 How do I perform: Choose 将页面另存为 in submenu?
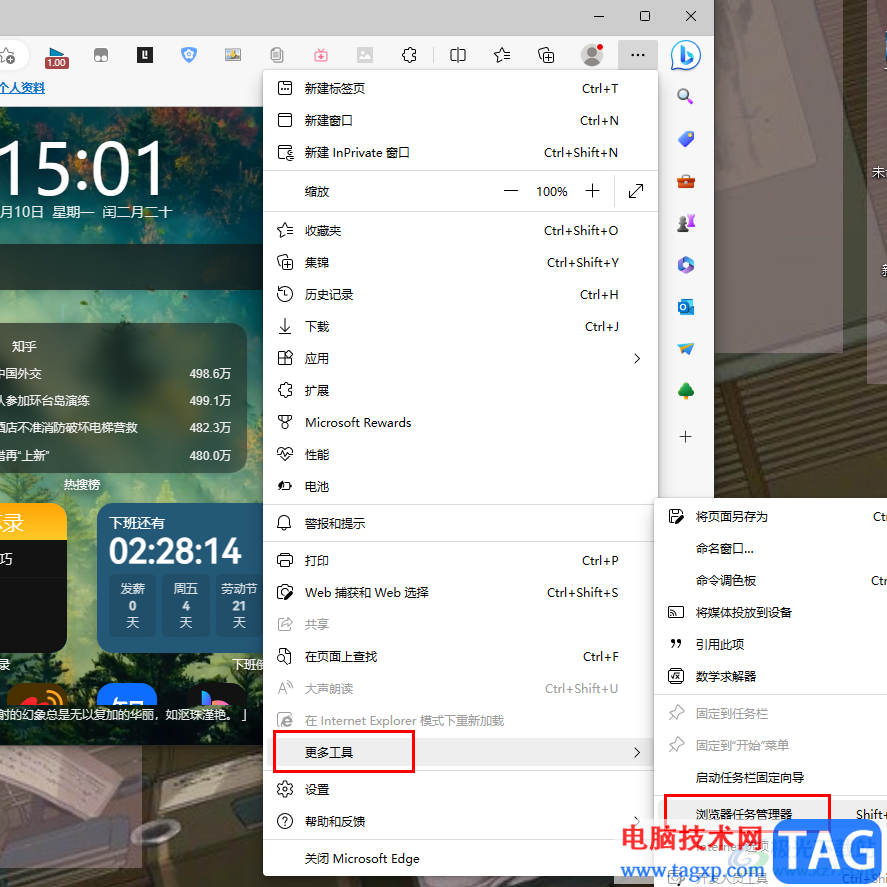tap(772, 516)
